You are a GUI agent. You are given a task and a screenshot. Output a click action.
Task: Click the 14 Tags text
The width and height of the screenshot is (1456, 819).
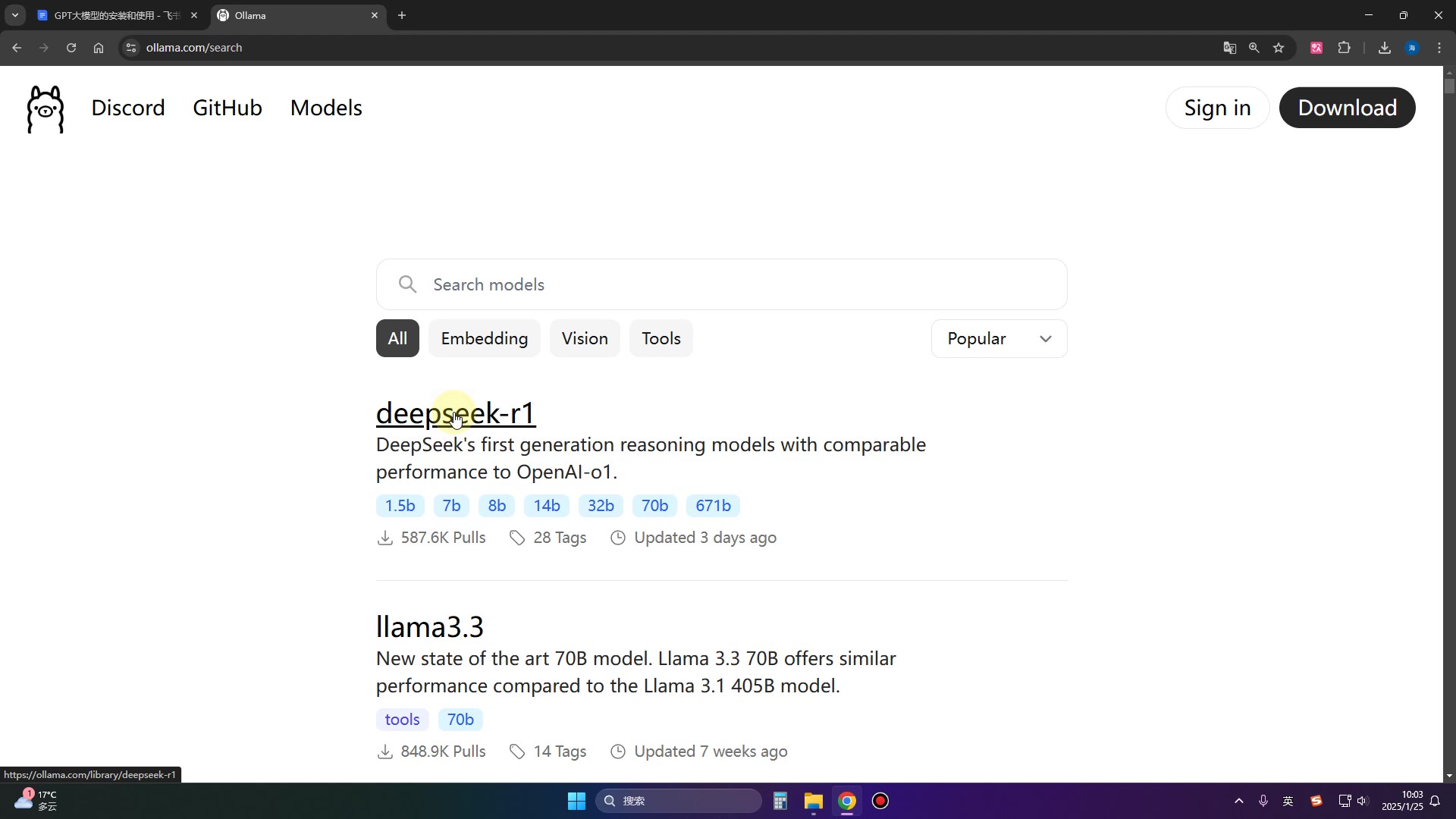(x=560, y=752)
